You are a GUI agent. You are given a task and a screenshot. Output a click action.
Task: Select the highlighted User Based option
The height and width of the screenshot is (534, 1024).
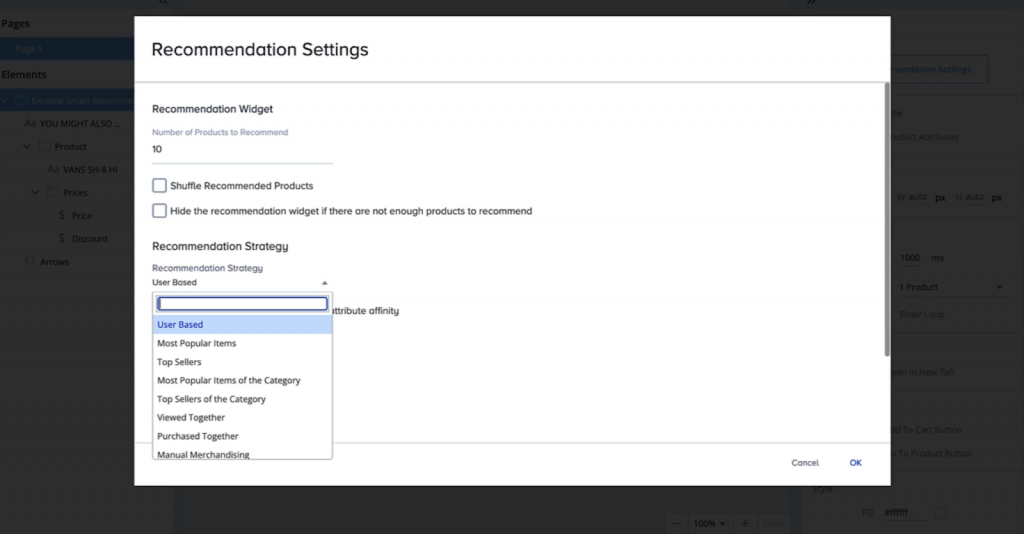pyautogui.click(x=180, y=325)
